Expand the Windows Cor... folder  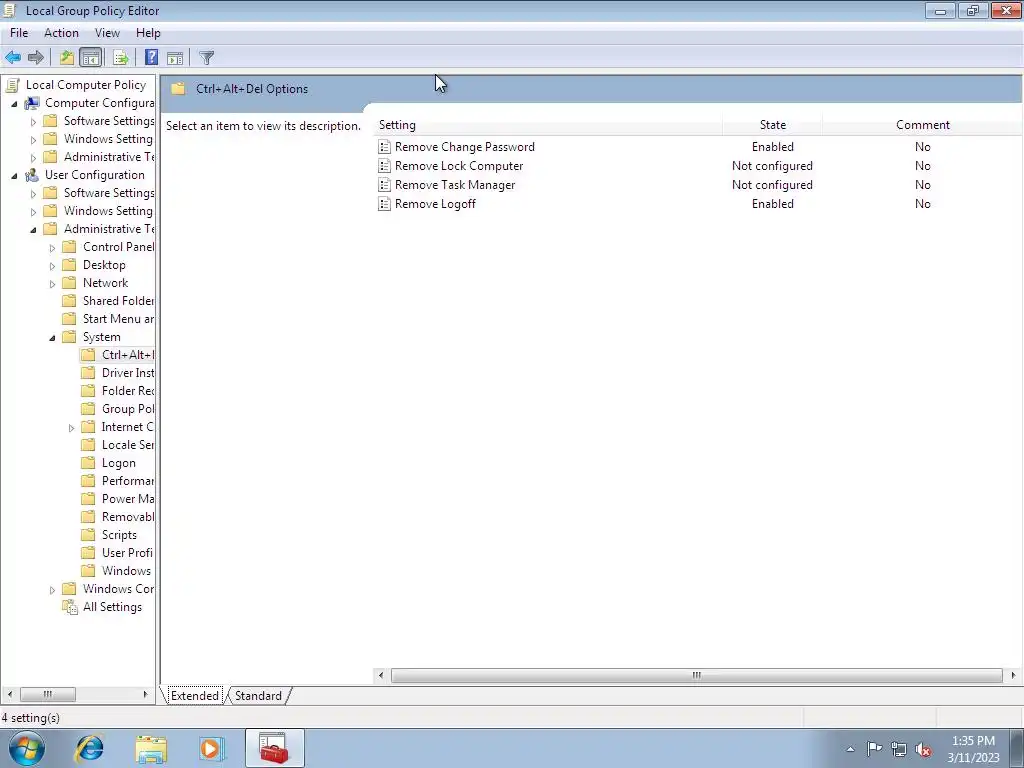pyautogui.click(x=52, y=590)
